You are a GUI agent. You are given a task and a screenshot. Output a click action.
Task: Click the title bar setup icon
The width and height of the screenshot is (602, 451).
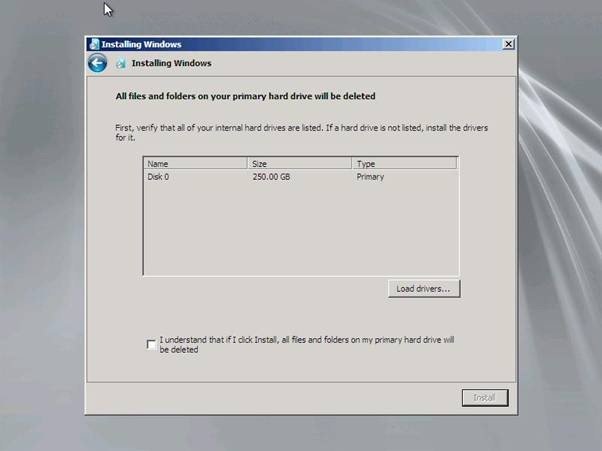tap(94, 44)
